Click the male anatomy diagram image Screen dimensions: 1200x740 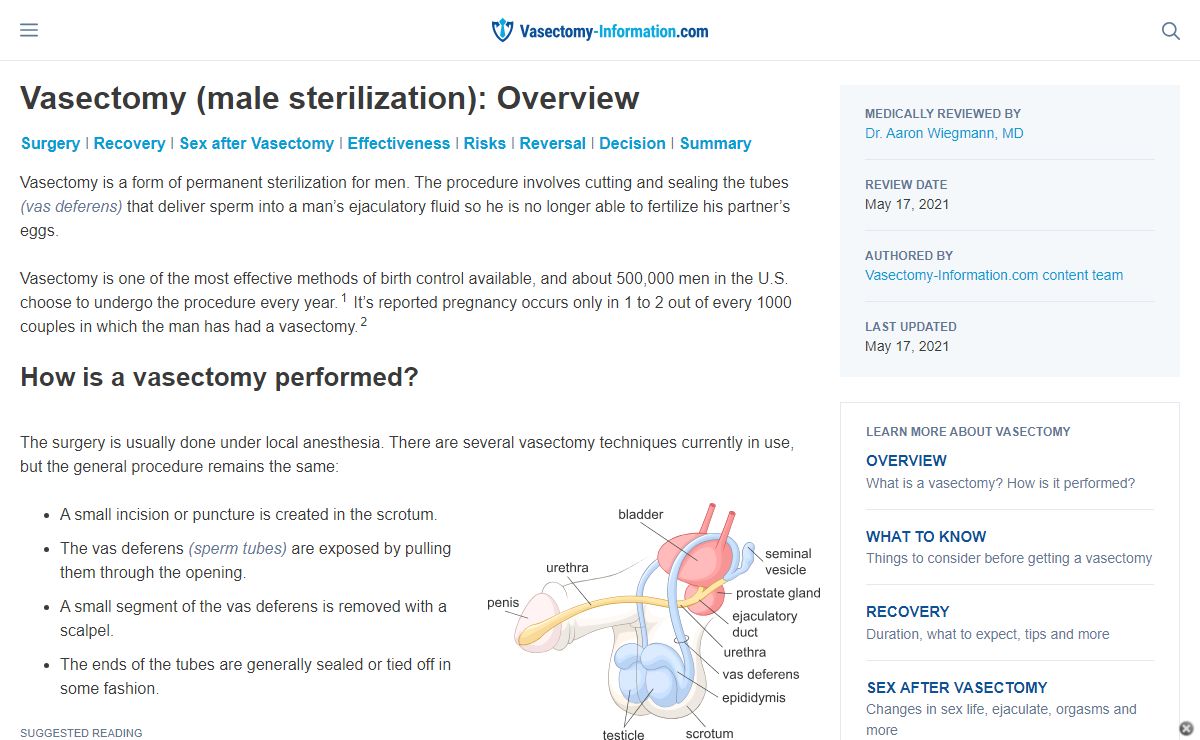click(655, 620)
